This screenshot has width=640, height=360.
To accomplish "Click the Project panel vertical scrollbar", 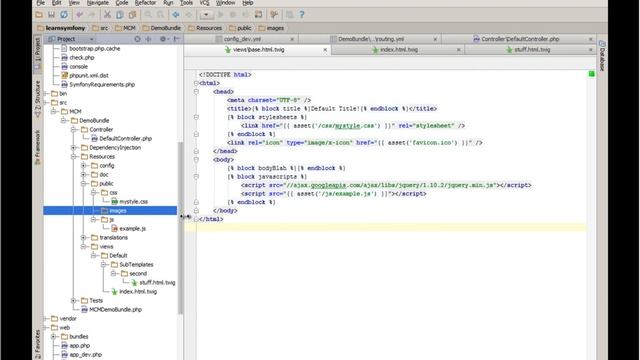I will click(x=180, y=228).
